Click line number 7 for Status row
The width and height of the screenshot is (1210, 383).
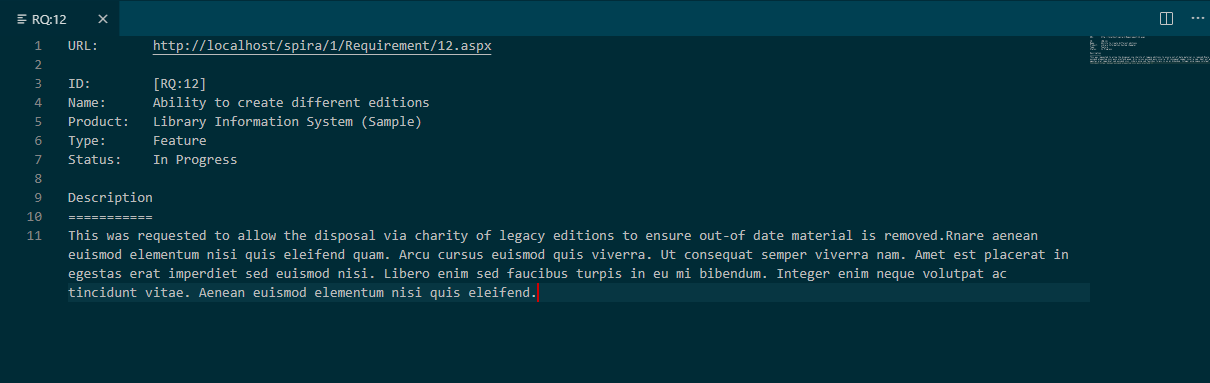click(x=38, y=160)
